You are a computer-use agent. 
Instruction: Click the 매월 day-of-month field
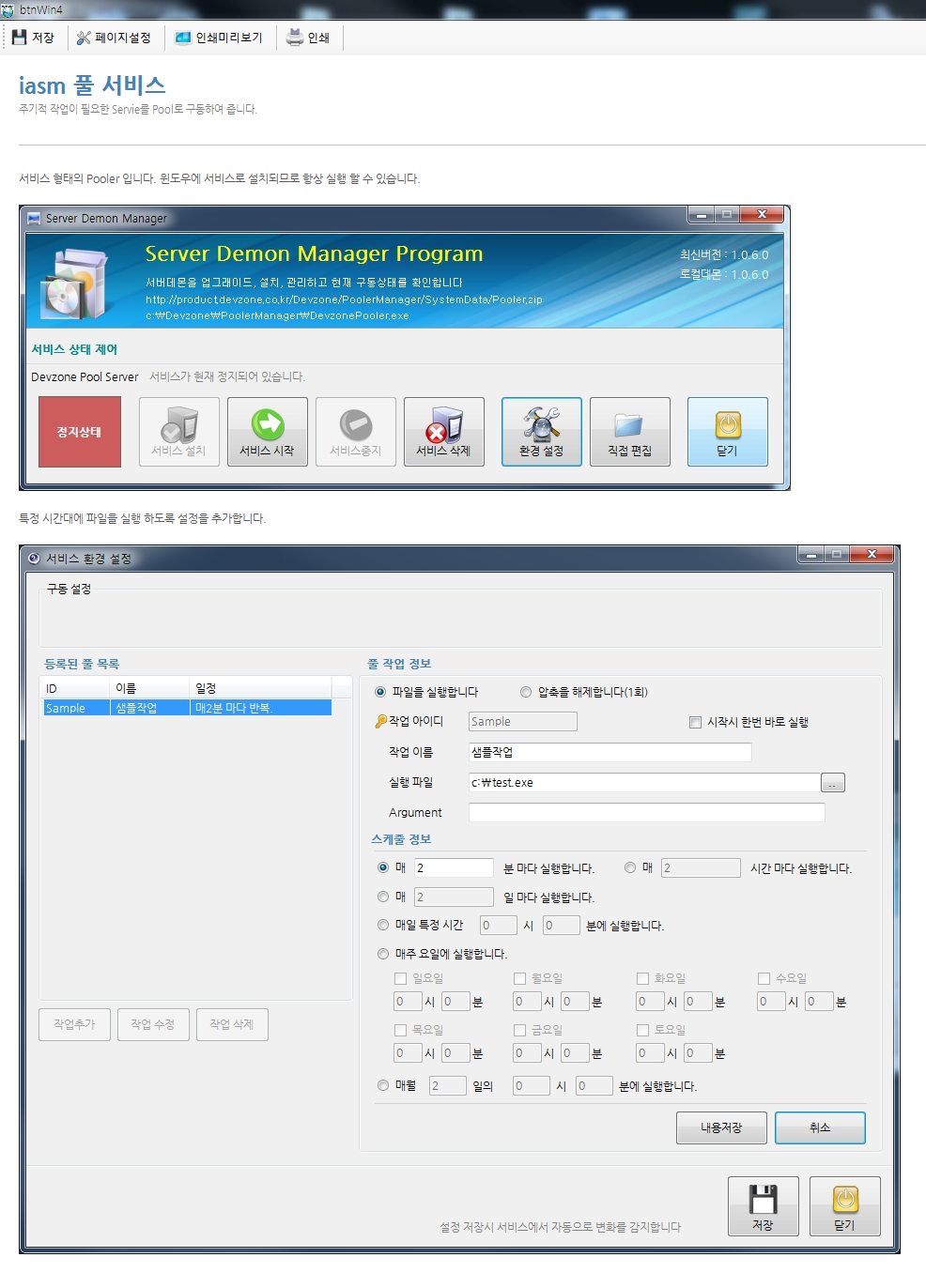tap(447, 1085)
